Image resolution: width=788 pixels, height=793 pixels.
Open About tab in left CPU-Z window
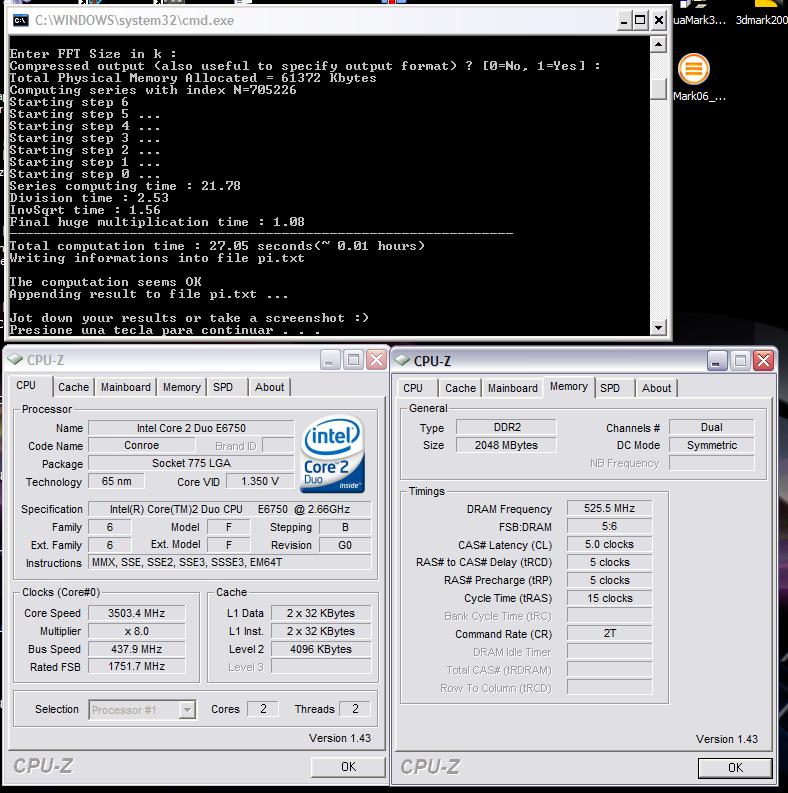point(269,387)
